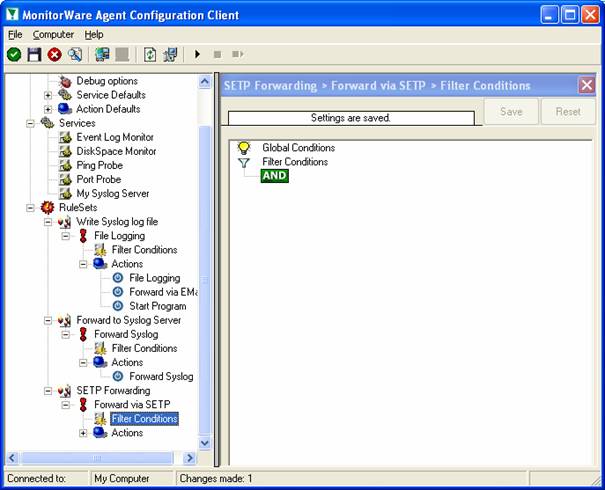
Task: Click the Action Defaults icon
Action: (x=65, y=109)
